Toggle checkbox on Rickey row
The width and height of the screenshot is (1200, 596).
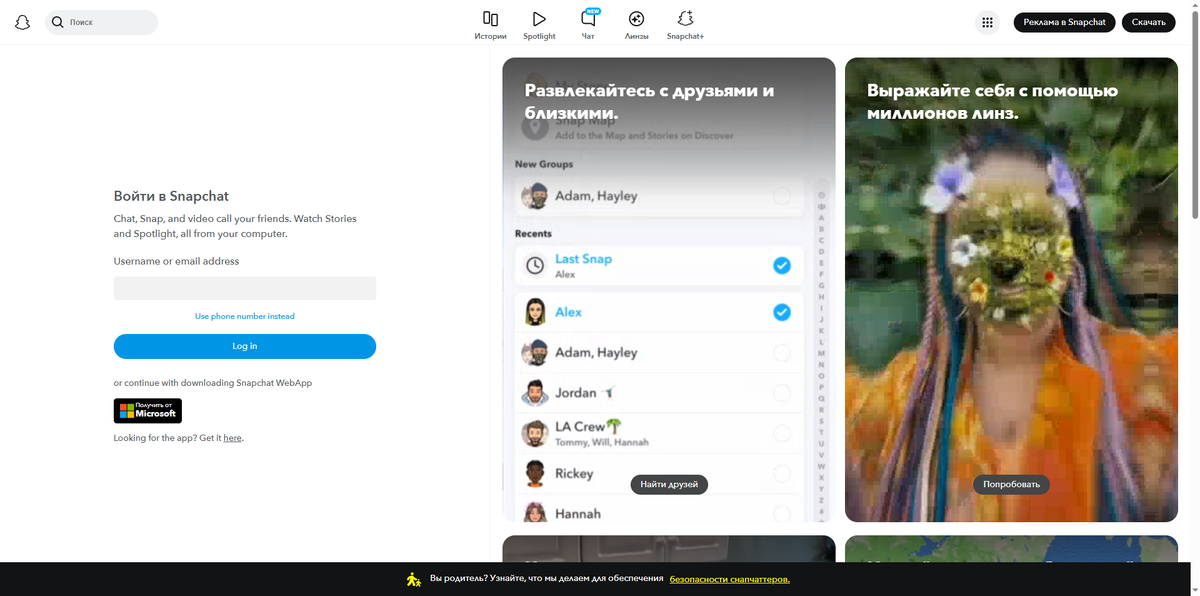click(x=782, y=473)
